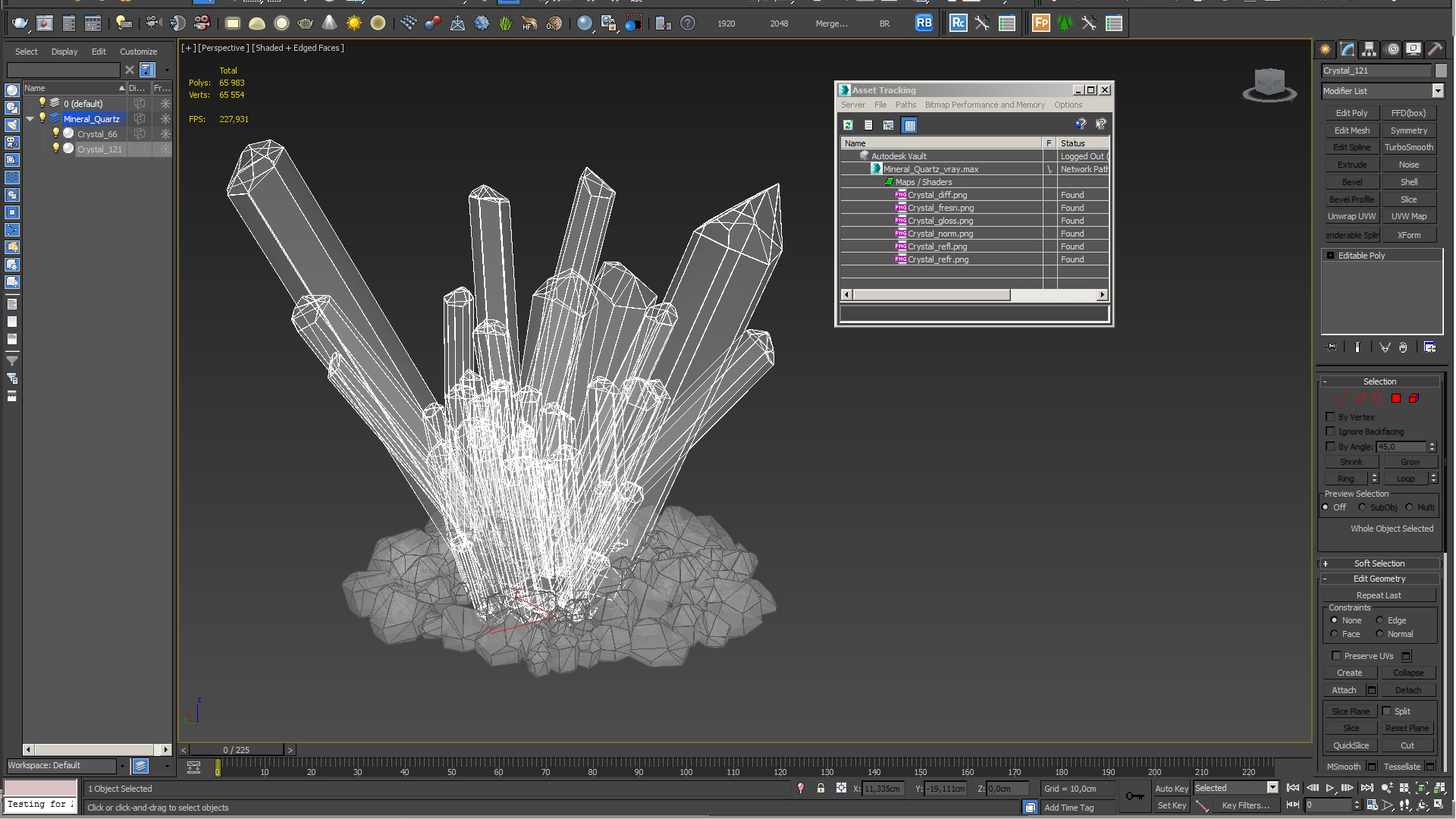Screen dimensions: 1456x819
Task: Open the Customize menu in scene explorer
Action: [x=138, y=52]
